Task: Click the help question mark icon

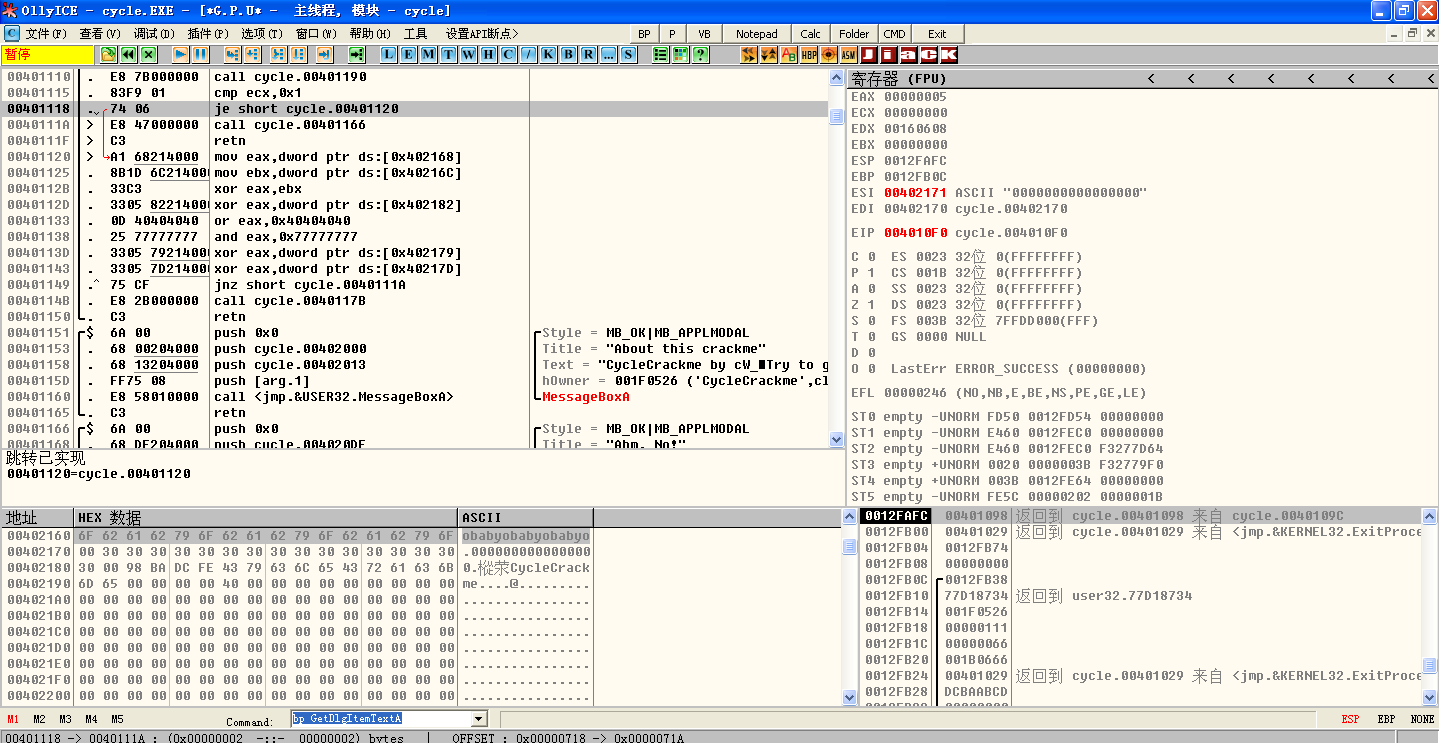Action: [x=700, y=54]
